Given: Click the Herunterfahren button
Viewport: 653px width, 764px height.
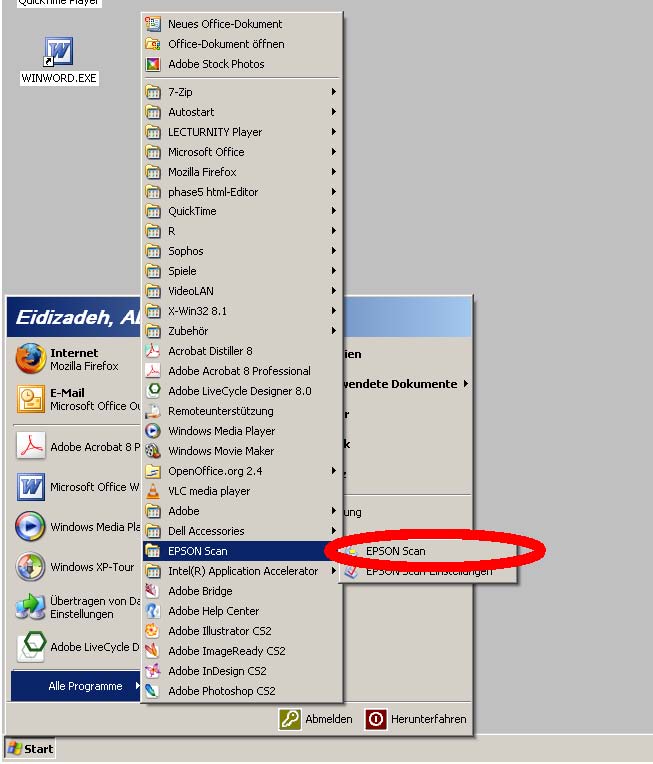Looking at the screenshot, I should click(x=416, y=719).
